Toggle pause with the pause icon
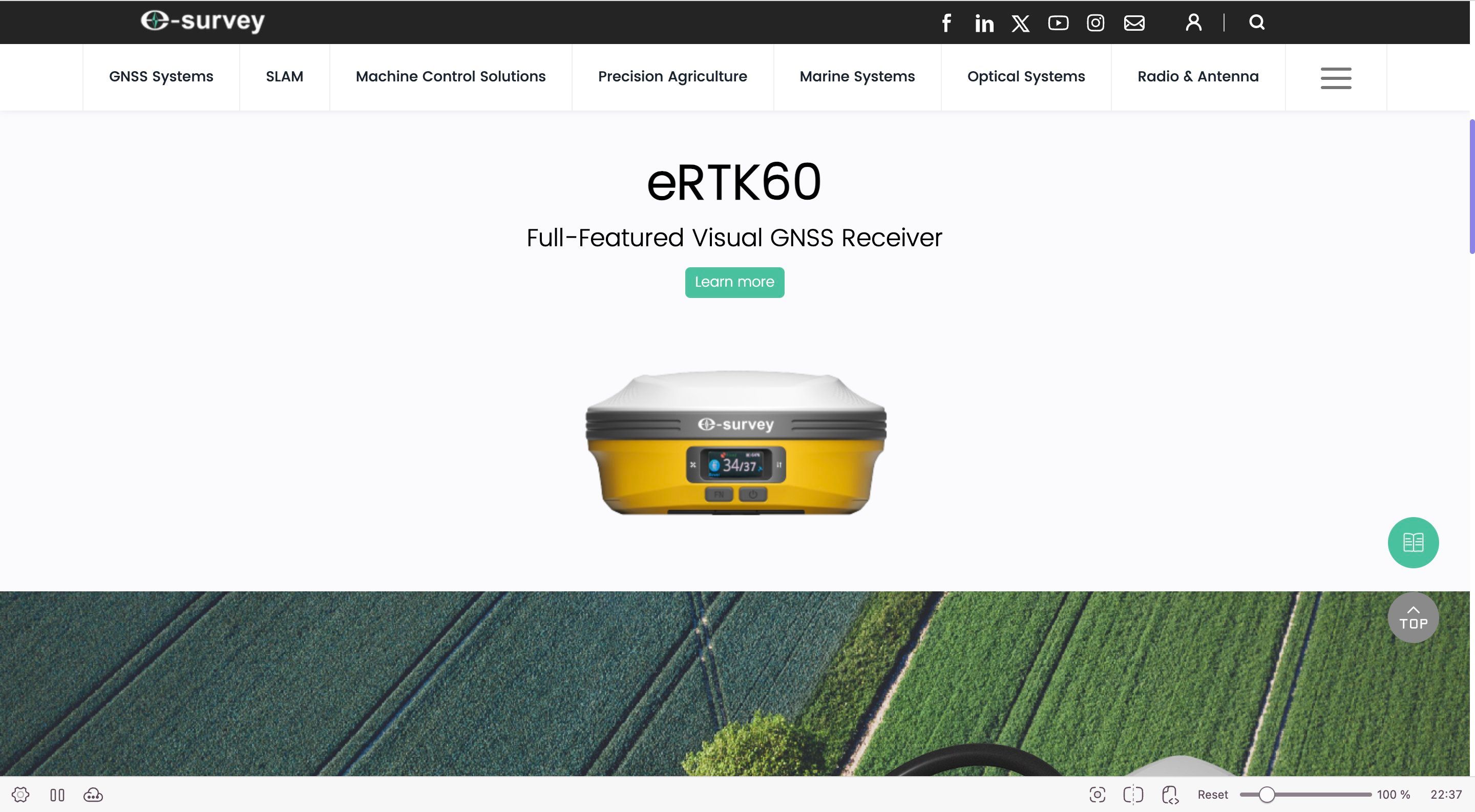Viewport: 1475px width, 812px height. click(x=58, y=795)
